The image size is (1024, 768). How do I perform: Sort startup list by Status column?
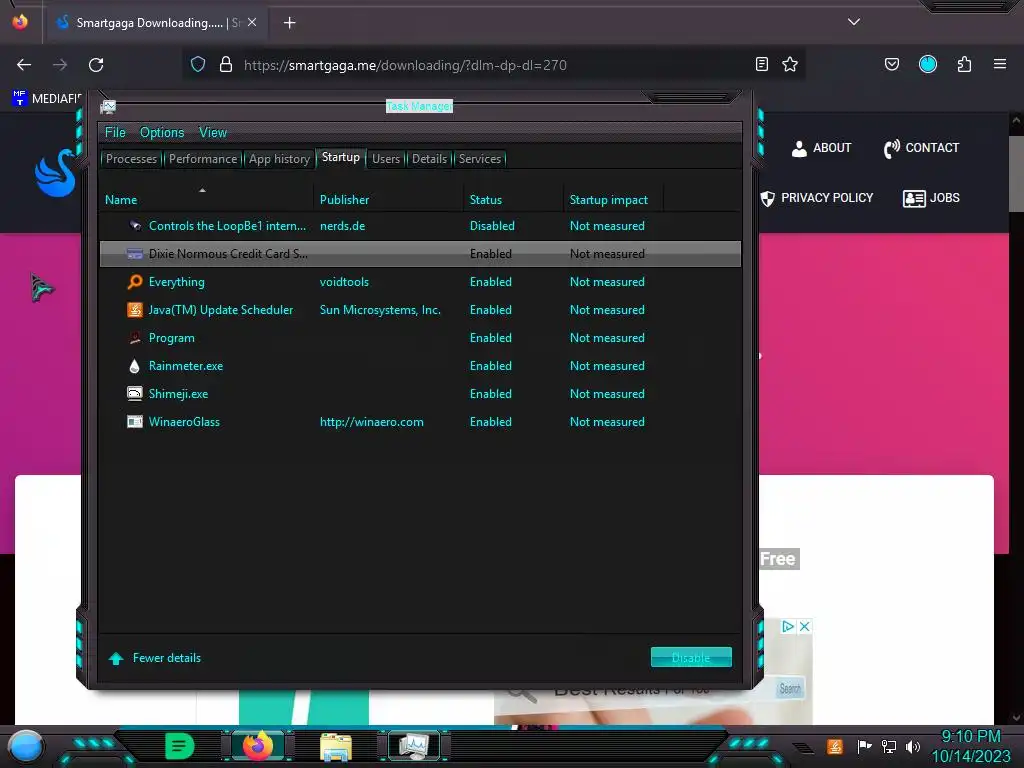[x=486, y=200]
